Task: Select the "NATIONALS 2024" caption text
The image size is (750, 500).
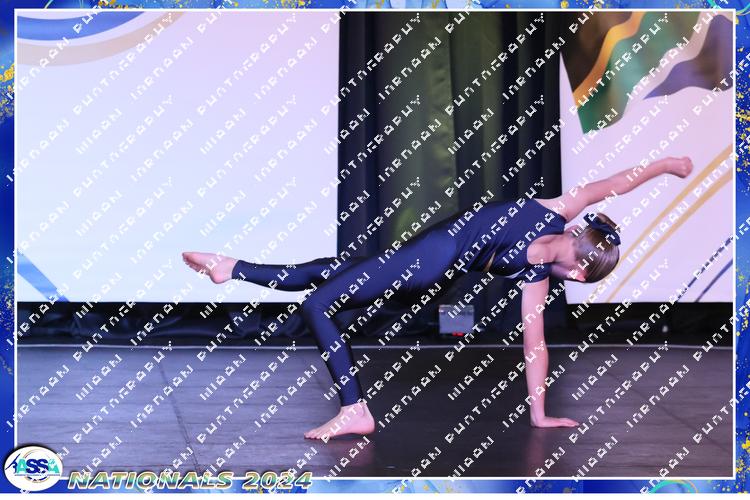Action: (x=190, y=480)
